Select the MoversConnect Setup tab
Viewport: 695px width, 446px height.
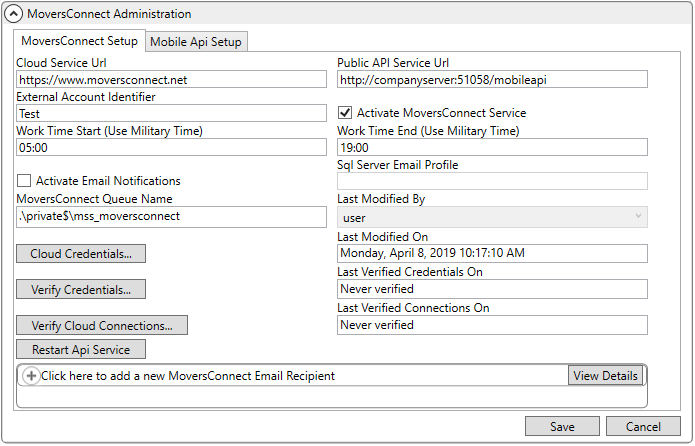79,41
